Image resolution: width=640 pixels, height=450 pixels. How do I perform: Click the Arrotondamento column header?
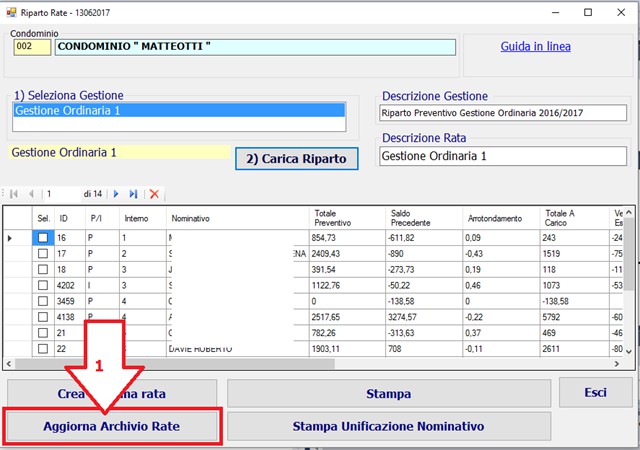coord(501,218)
